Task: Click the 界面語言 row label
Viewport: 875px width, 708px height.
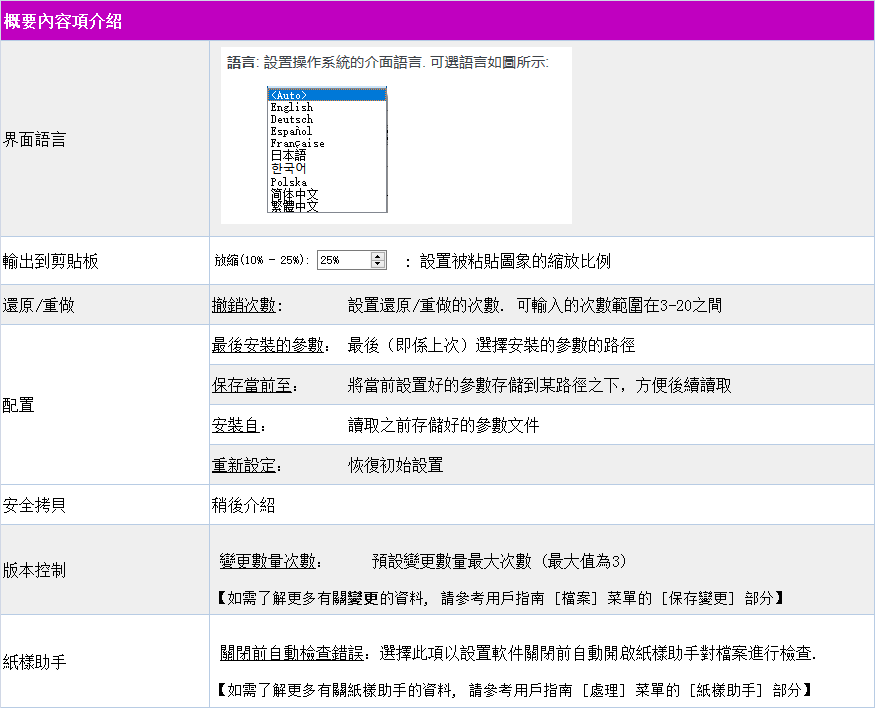Action: [x=36, y=140]
